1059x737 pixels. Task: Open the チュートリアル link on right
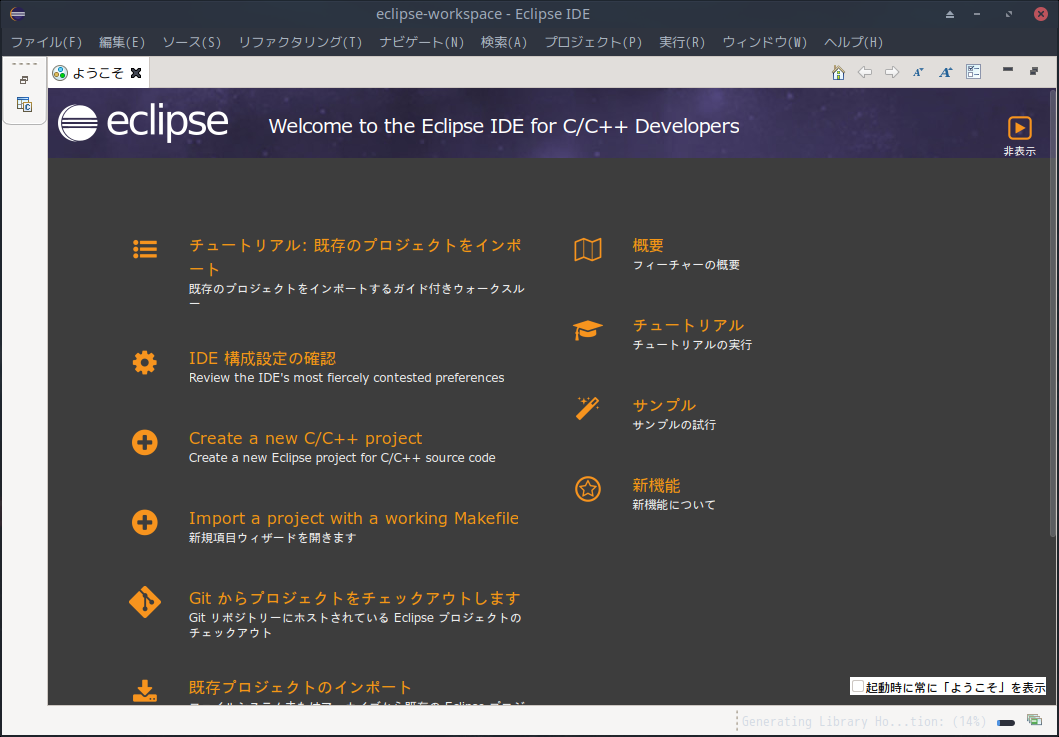(x=688, y=325)
